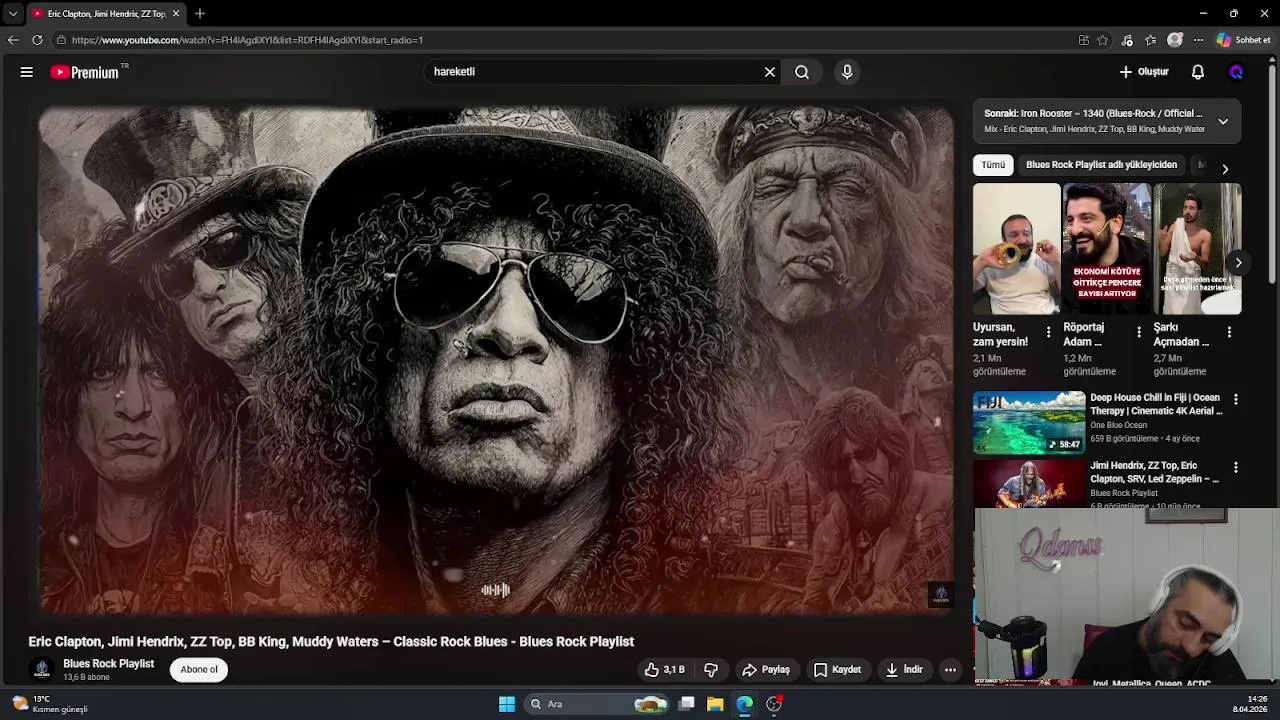Click the channel watermark on video corner
The height and width of the screenshot is (720, 1280).
(940, 595)
